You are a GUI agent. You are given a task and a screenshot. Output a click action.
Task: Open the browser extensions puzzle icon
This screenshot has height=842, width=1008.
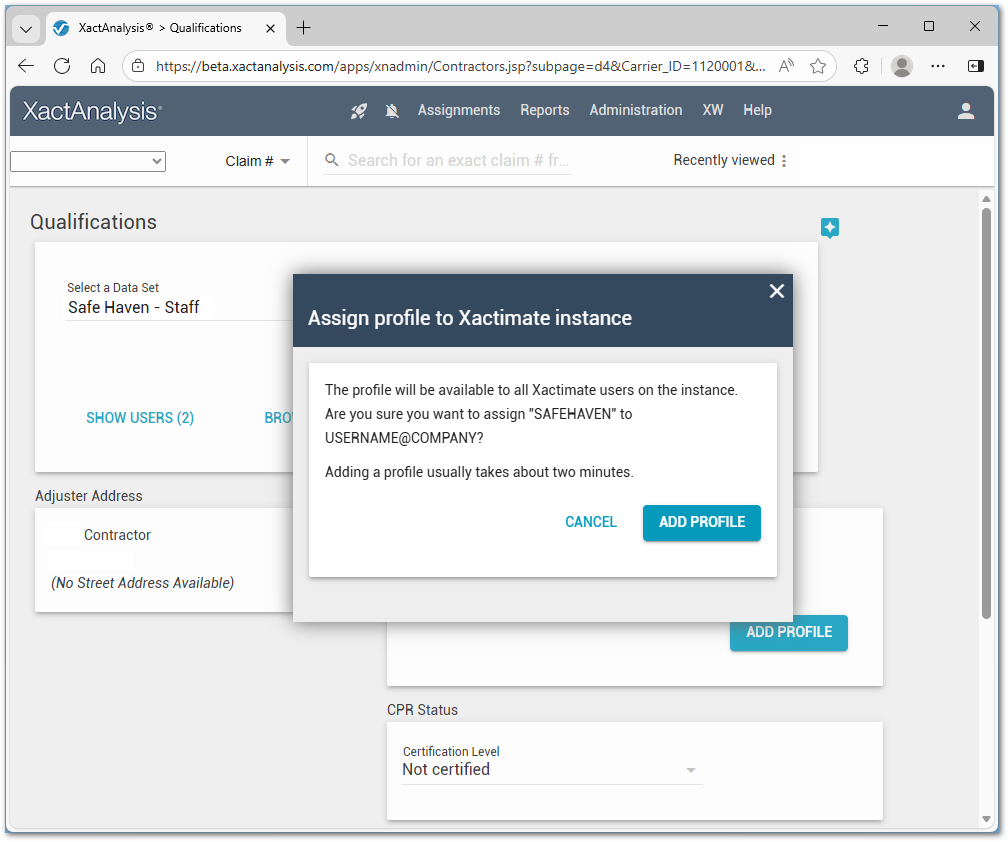(861, 66)
